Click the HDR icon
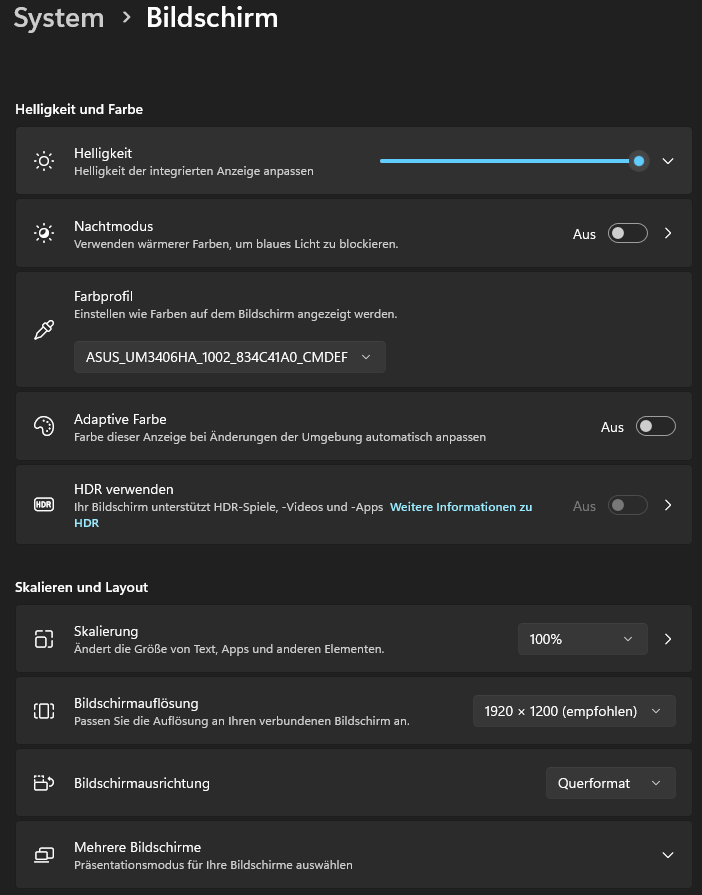 44,505
